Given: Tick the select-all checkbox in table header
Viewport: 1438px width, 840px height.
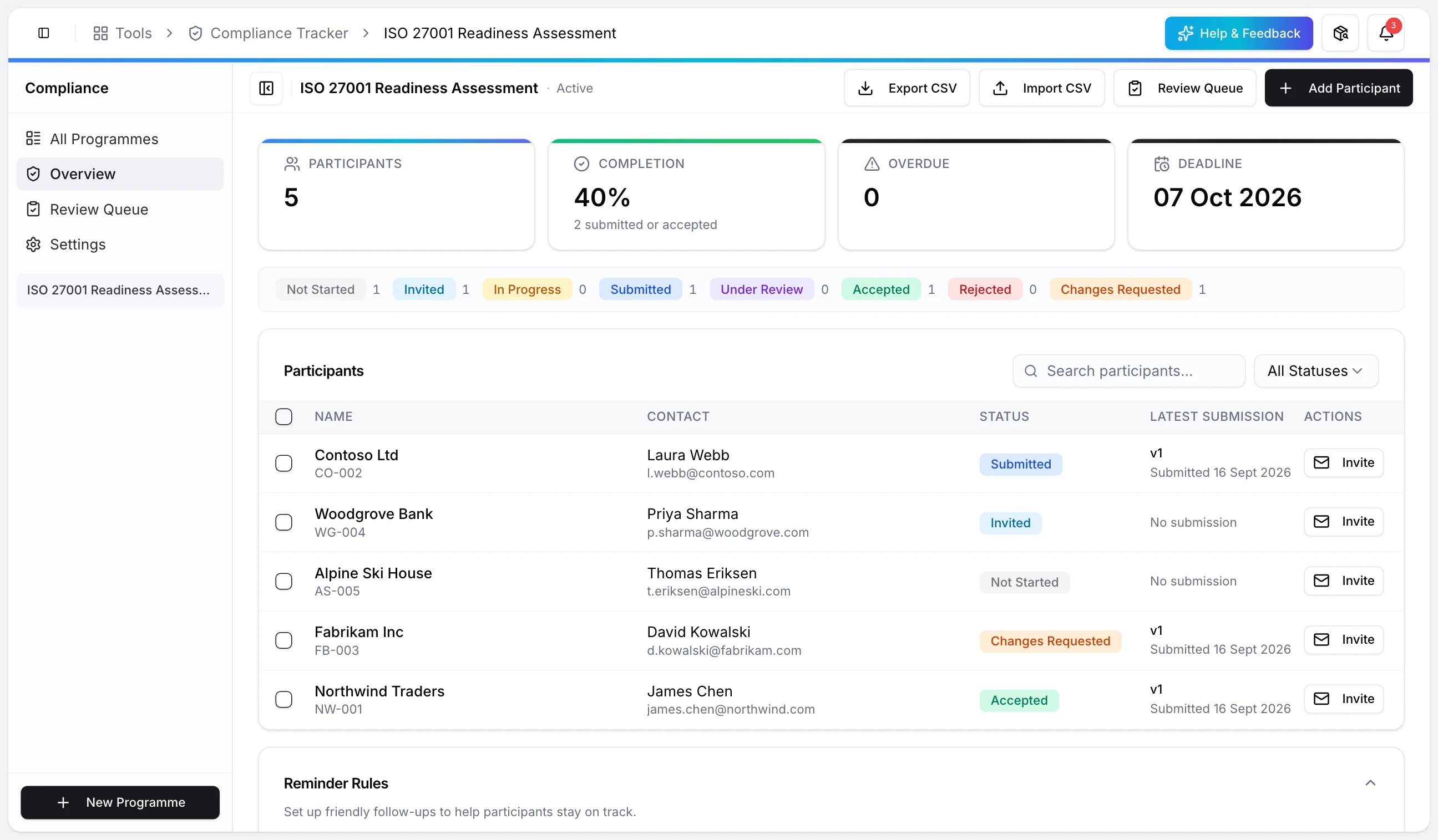Looking at the screenshot, I should (283, 416).
